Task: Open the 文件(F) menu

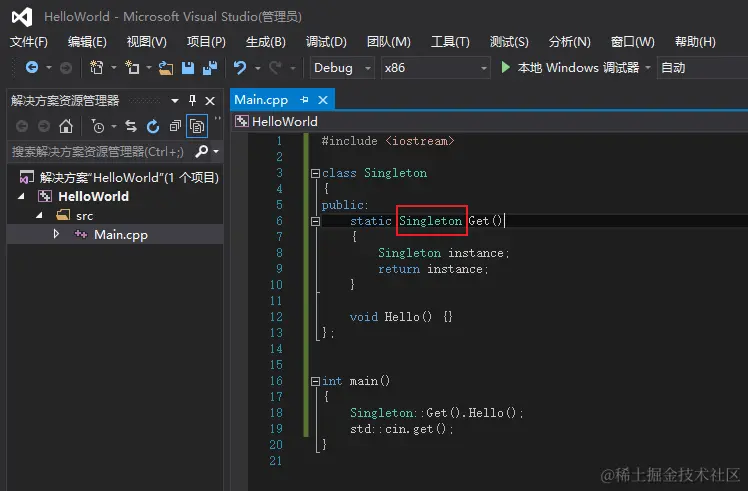Action: pos(29,42)
